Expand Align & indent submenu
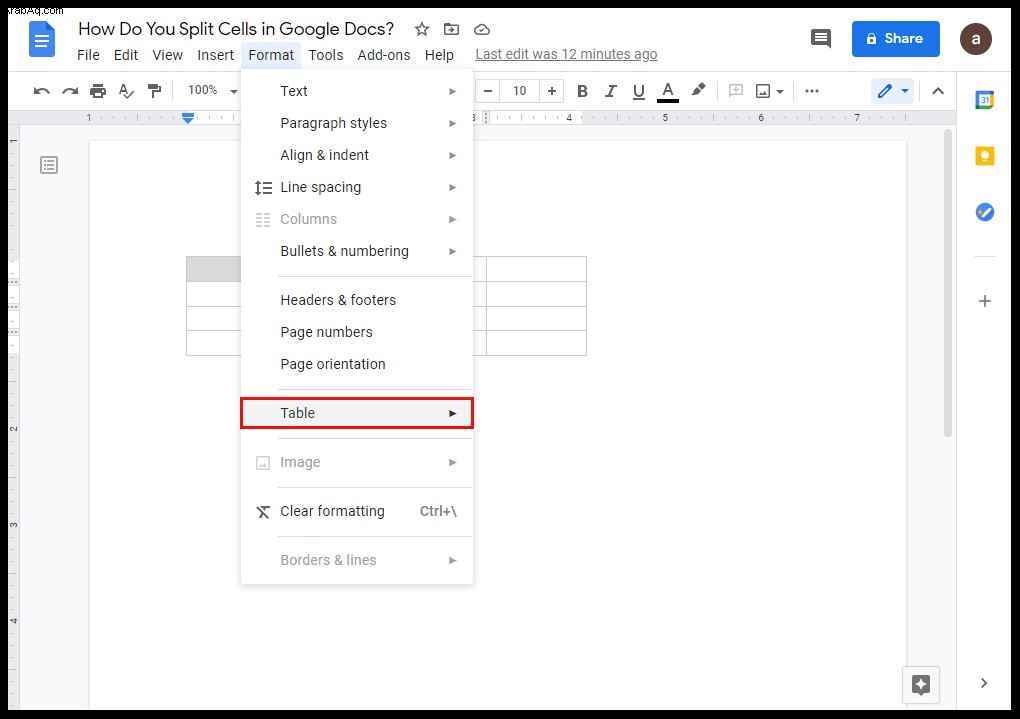 pyautogui.click(x=356, y=155)
